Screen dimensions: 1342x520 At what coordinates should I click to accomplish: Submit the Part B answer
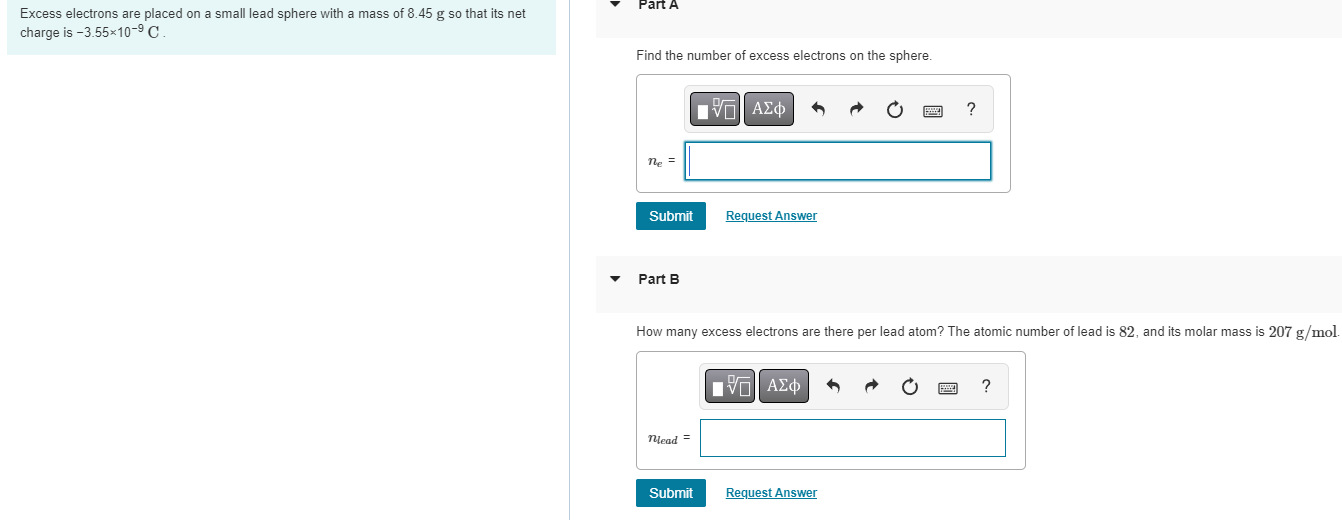point(671,493)
